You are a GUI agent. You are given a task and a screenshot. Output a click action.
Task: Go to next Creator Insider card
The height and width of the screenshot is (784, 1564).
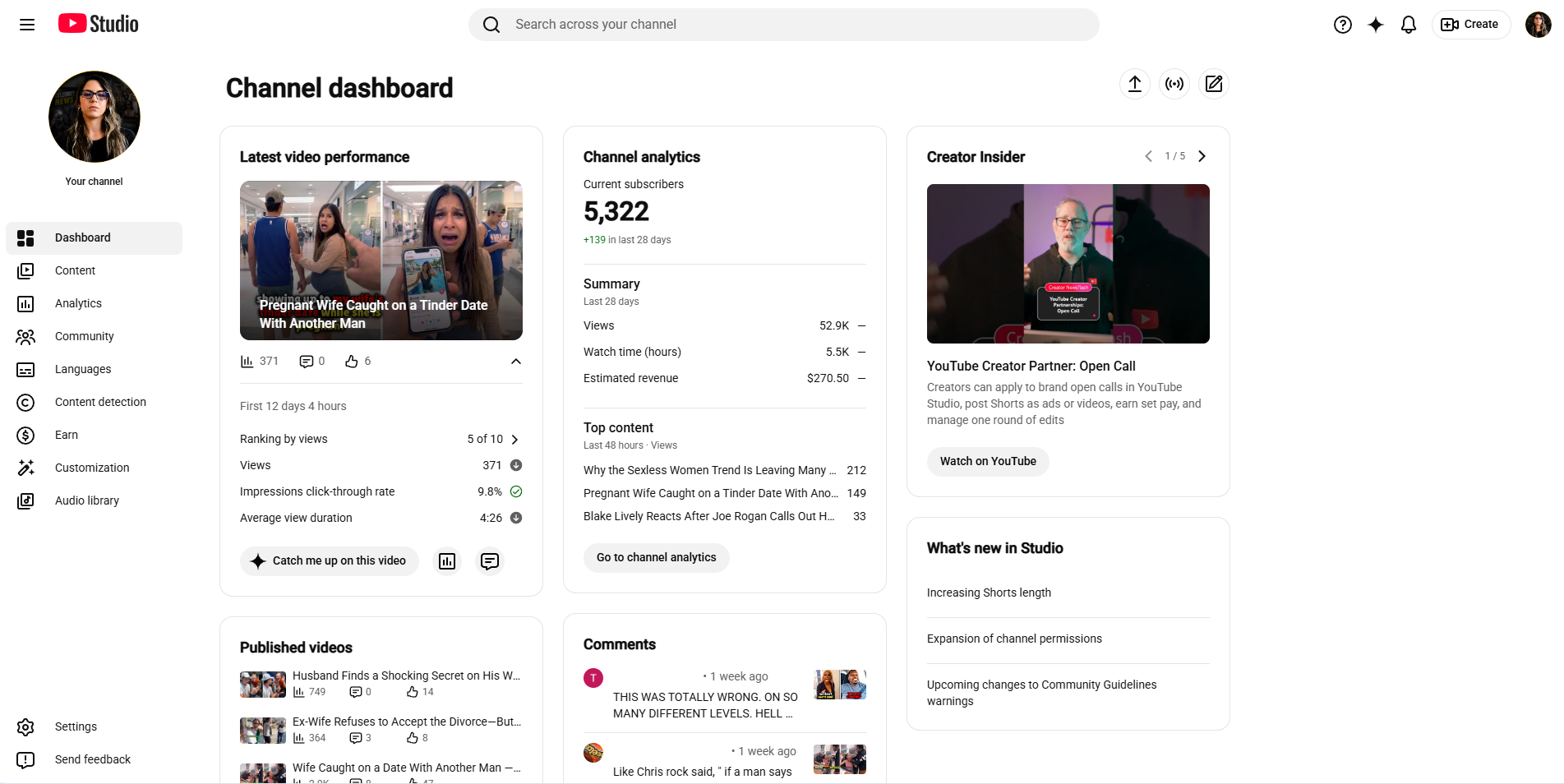(x=1202, y=156)
